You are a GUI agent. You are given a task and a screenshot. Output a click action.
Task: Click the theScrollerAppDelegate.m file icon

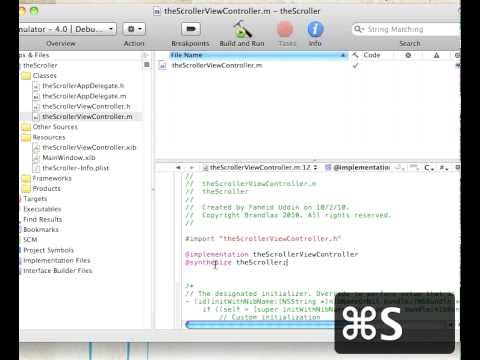click(36, 96)
